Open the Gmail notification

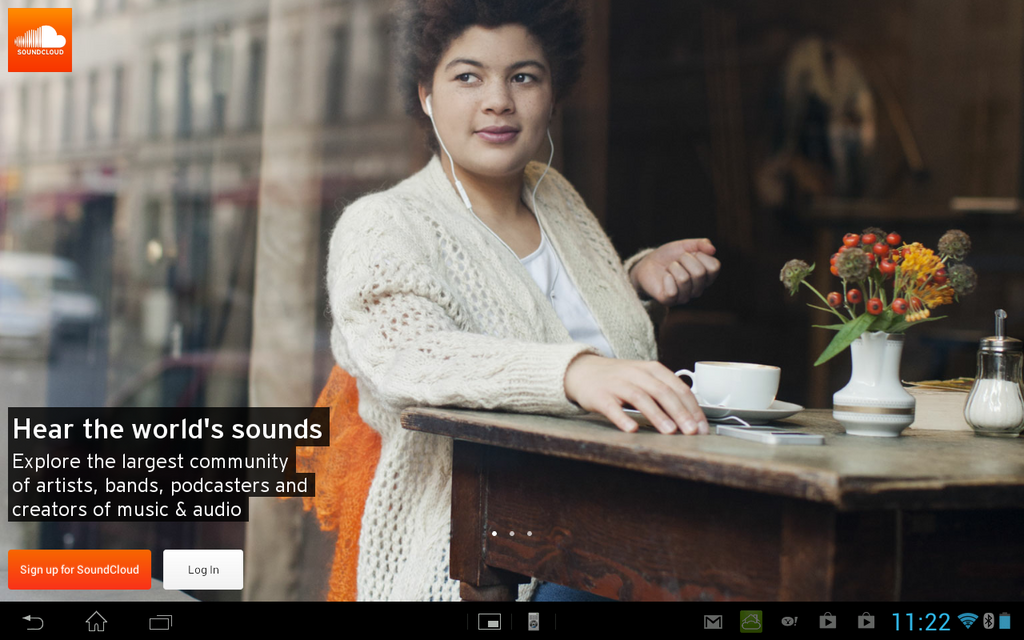(x=713, y=622)
